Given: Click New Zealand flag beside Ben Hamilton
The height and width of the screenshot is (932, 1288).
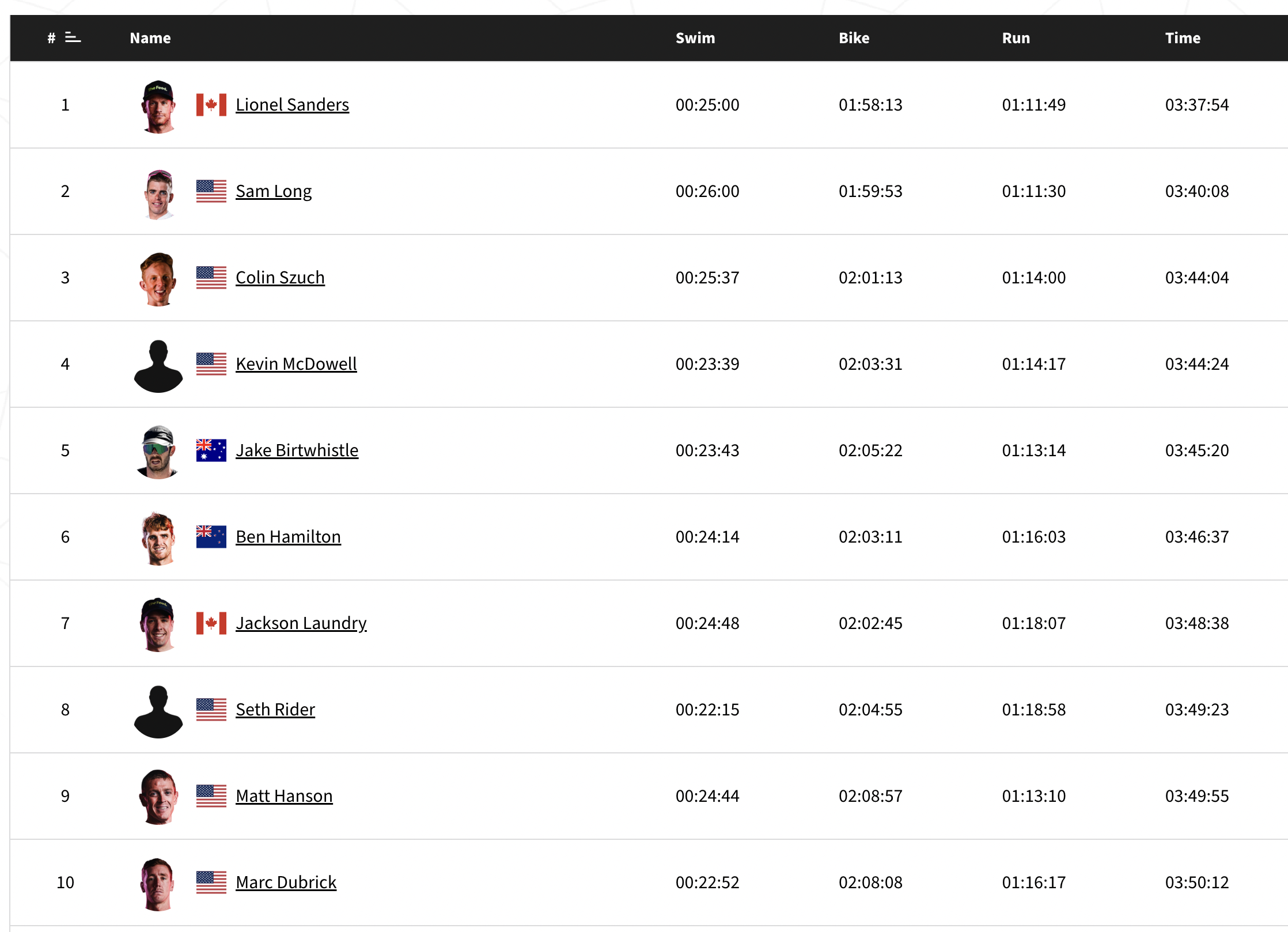Looking at the screenshot, I should (211, 537).
